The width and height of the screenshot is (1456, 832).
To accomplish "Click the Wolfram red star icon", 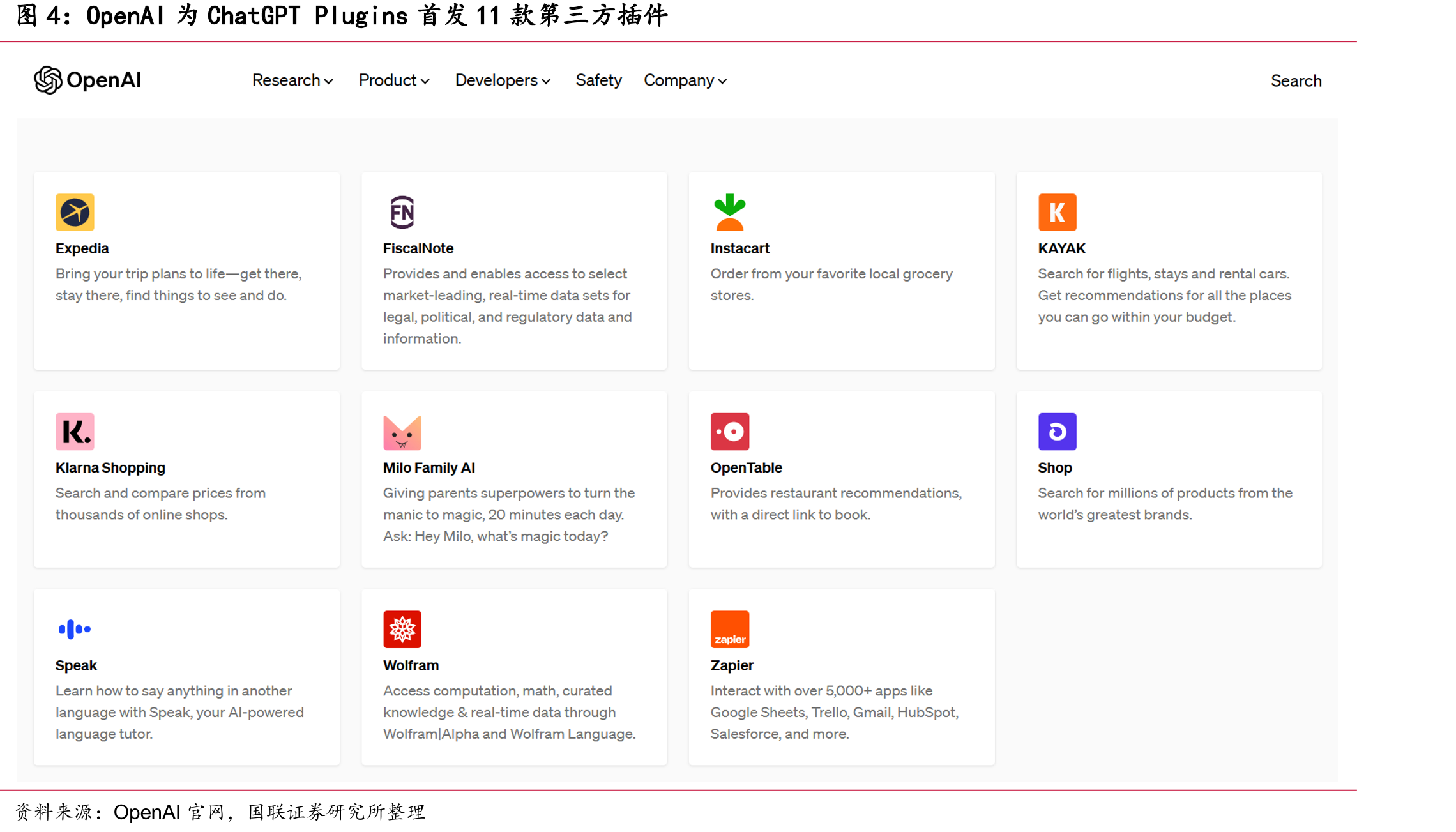I will 402,630.
